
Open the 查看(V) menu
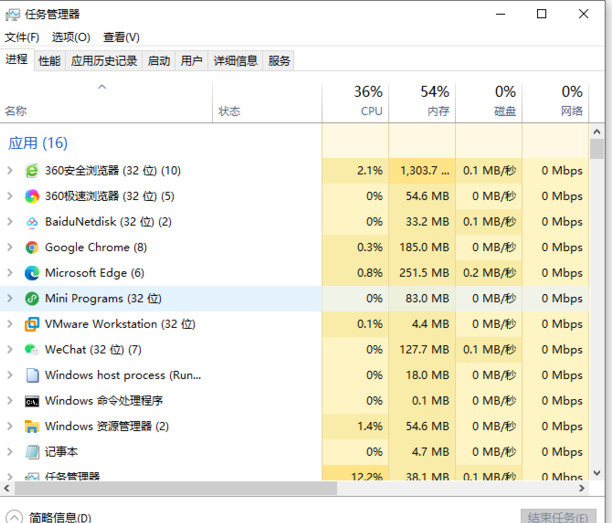click(121, 37)
